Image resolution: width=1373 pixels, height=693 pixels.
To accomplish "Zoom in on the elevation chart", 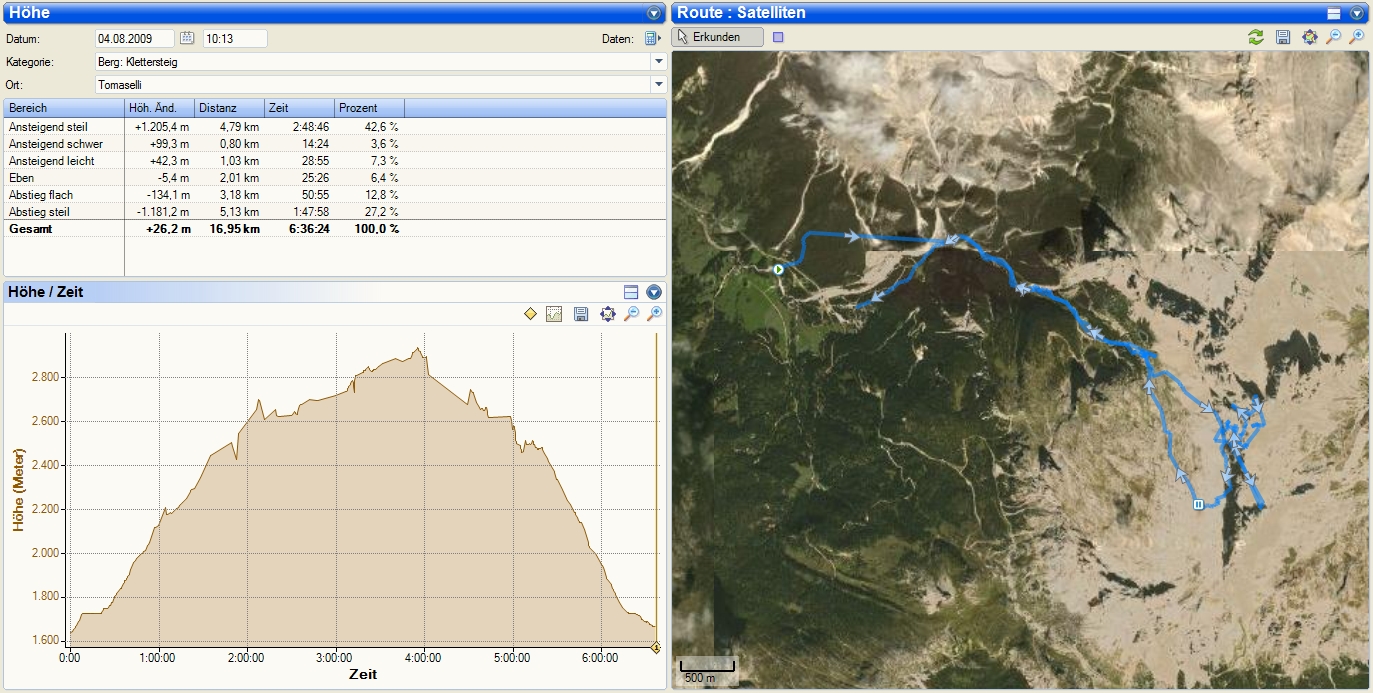I will (656, 314).
